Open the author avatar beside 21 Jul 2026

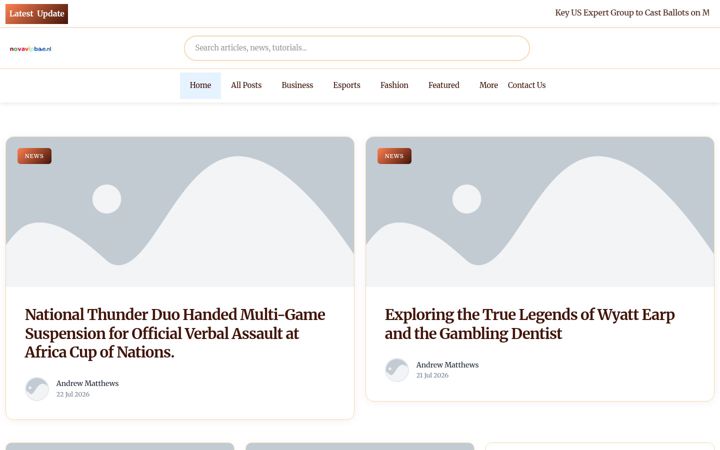point(397,370)
